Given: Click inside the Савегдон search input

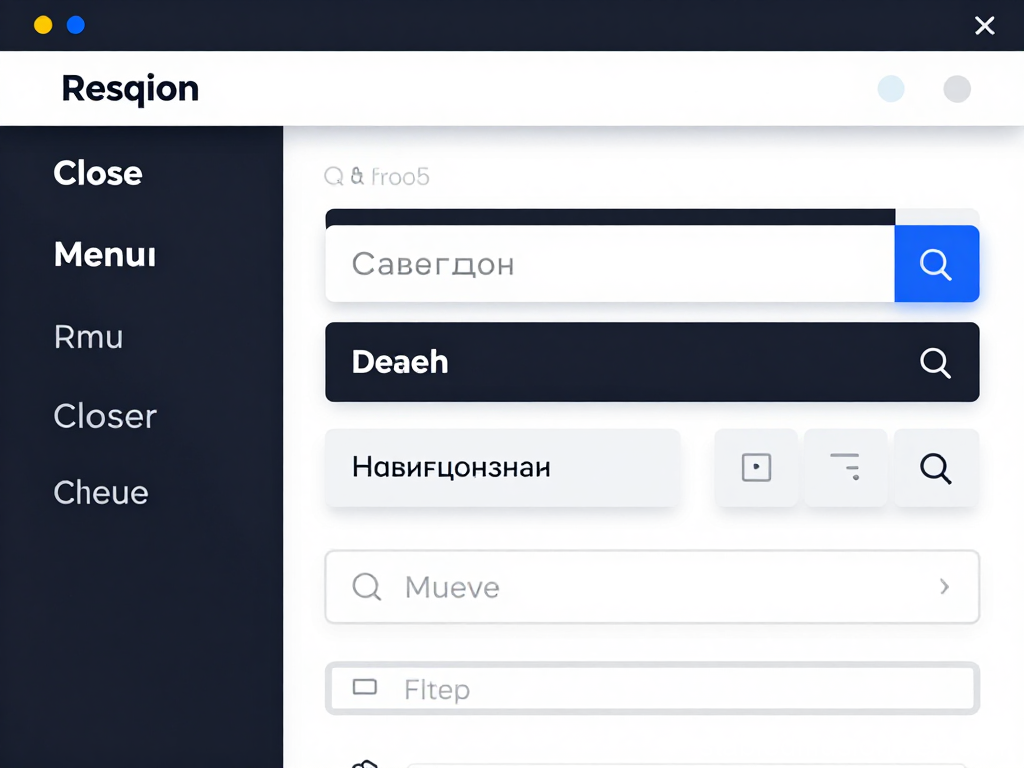Looking at the screenshot, I should (600, 263).
